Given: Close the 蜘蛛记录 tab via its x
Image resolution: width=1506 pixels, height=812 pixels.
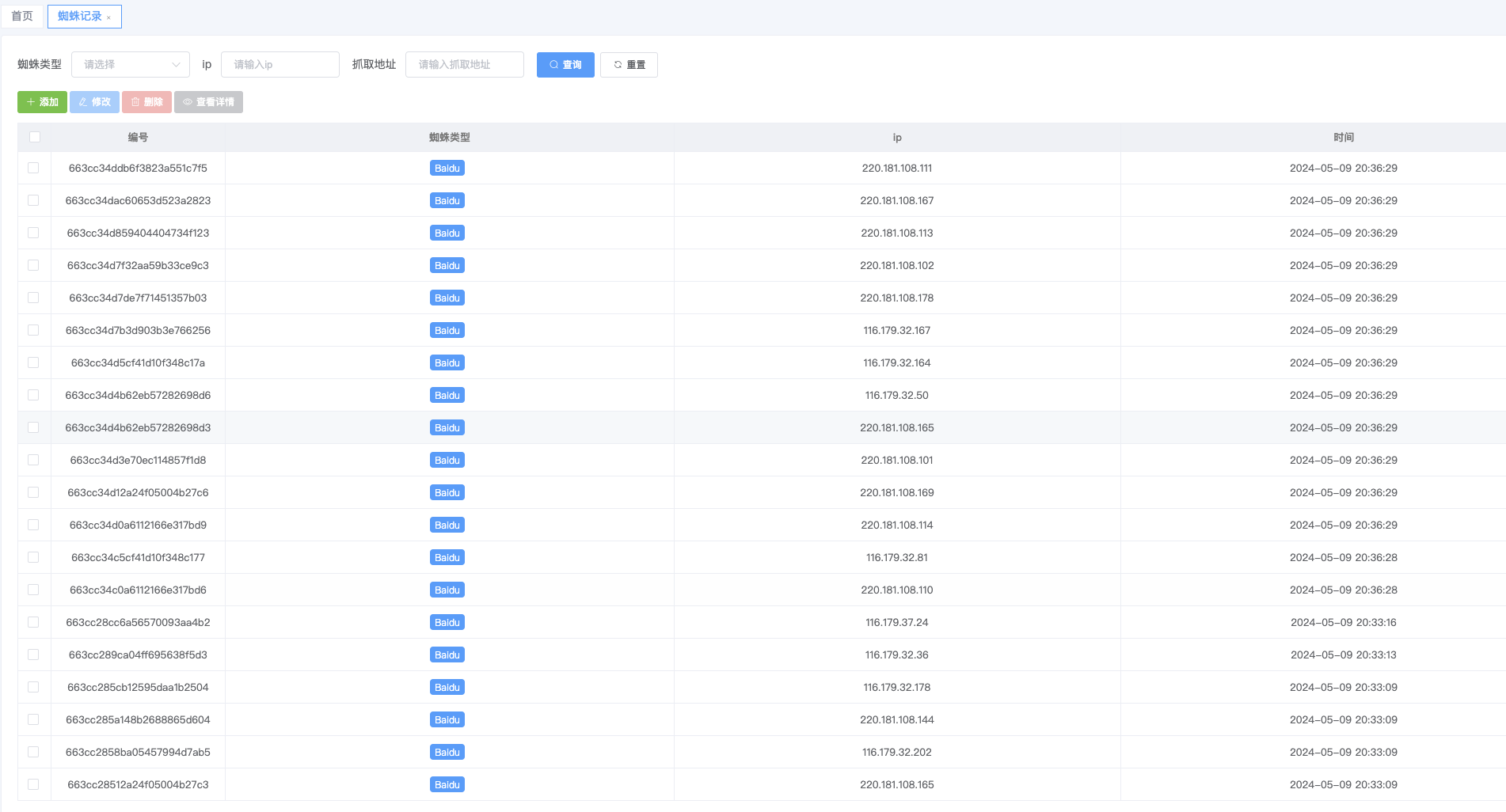Looking at the screenshot, I should click(x=108, y=17).
